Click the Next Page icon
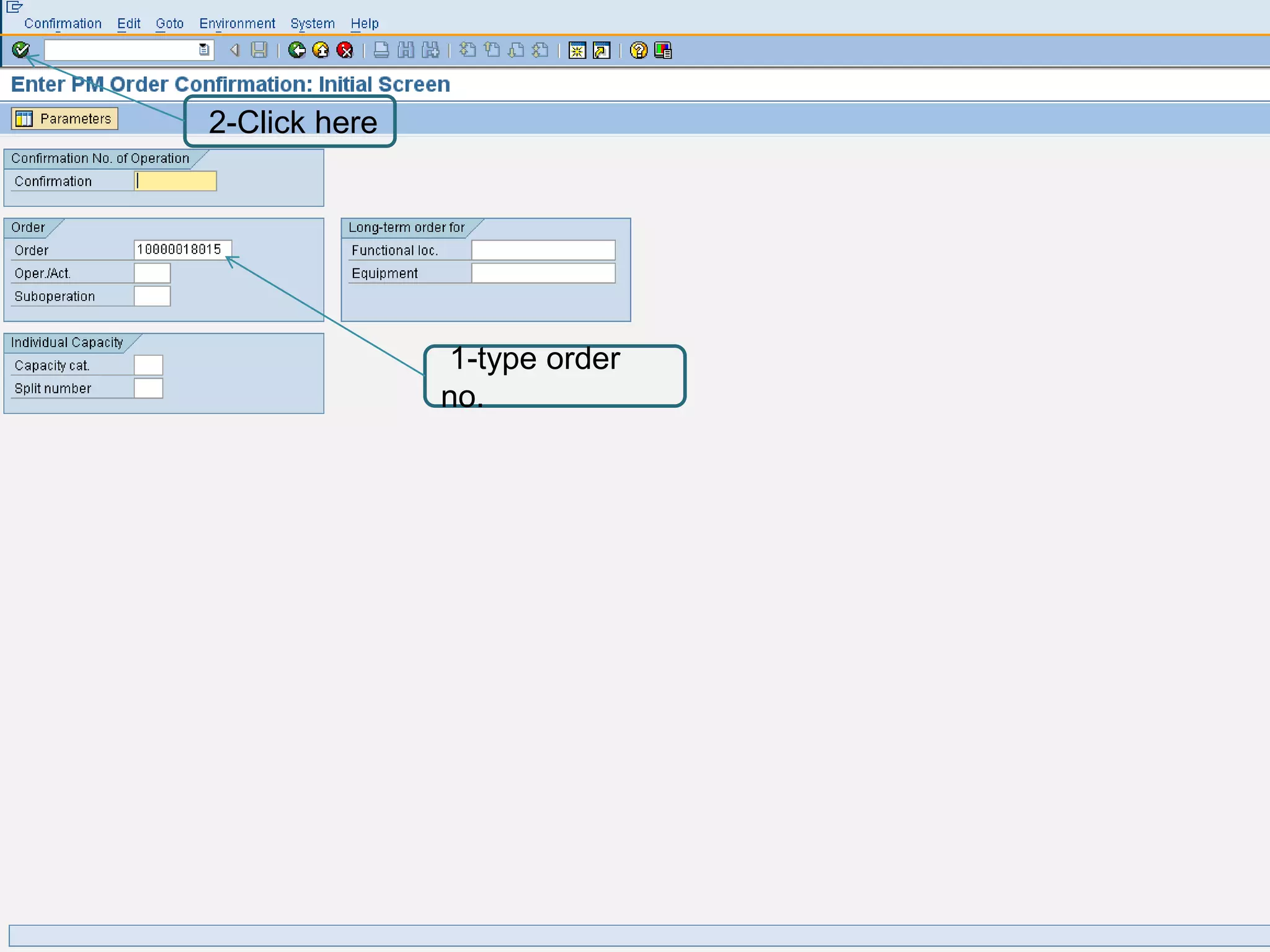This screenshot has height=952, width=1270. 516,50
